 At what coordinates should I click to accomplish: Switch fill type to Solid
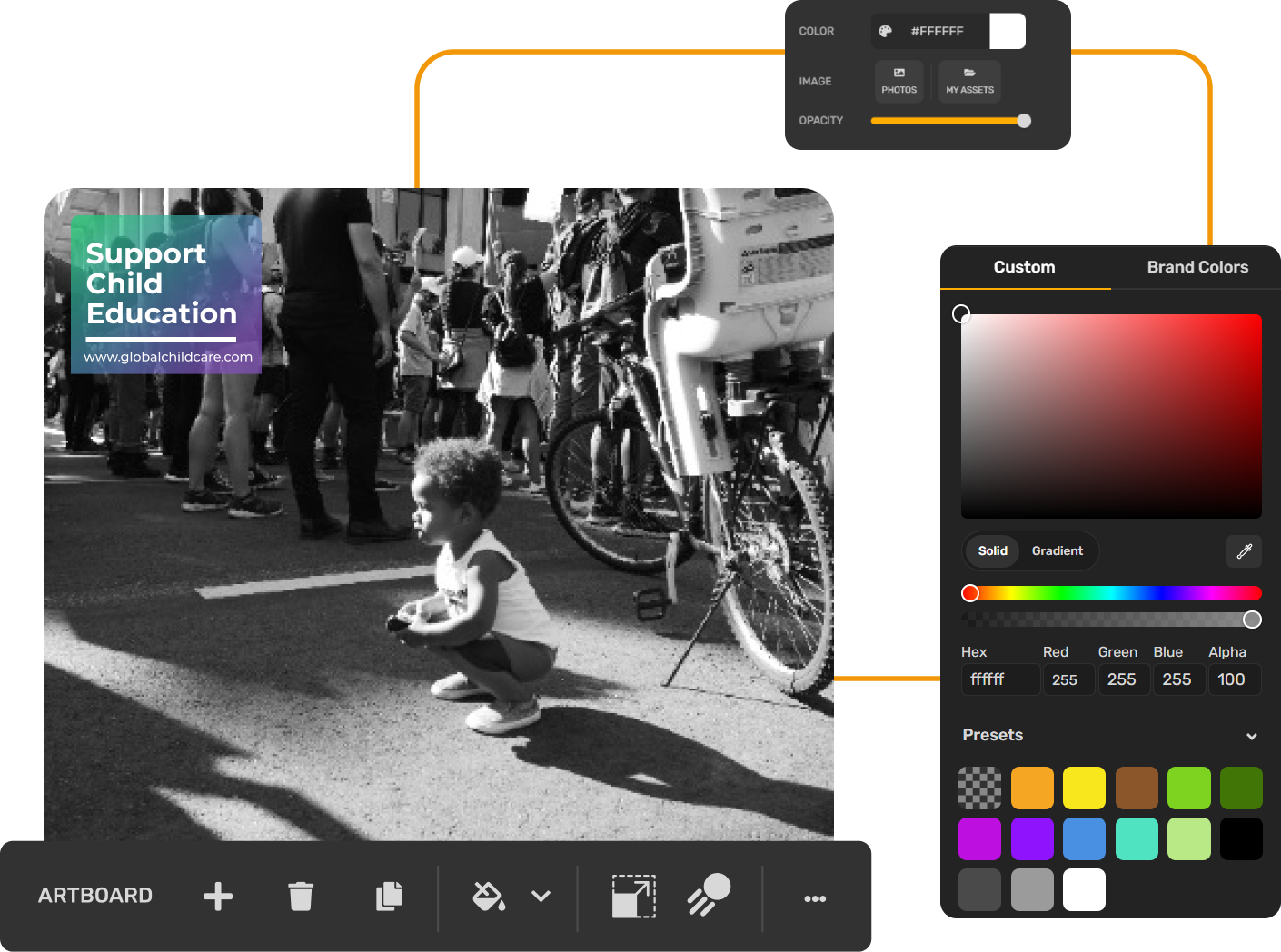(x=992, y=550)
